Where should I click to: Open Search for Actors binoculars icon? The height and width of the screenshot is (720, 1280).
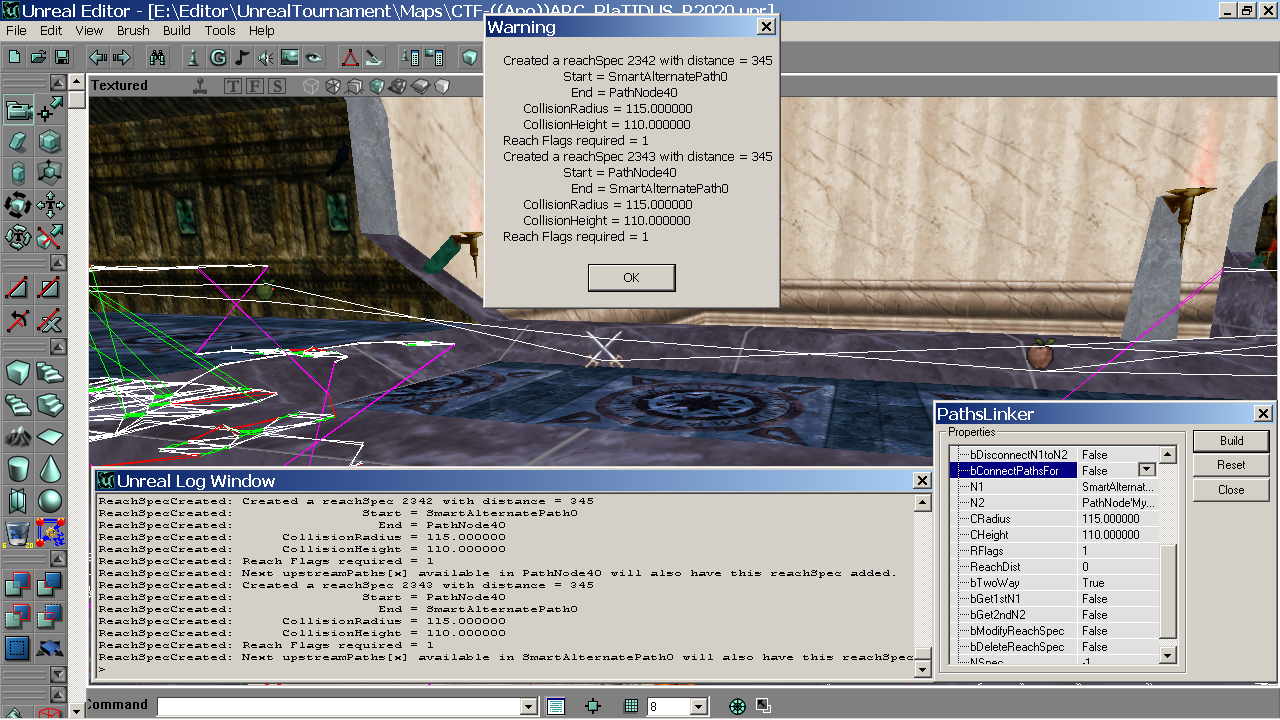coord(157,57)
